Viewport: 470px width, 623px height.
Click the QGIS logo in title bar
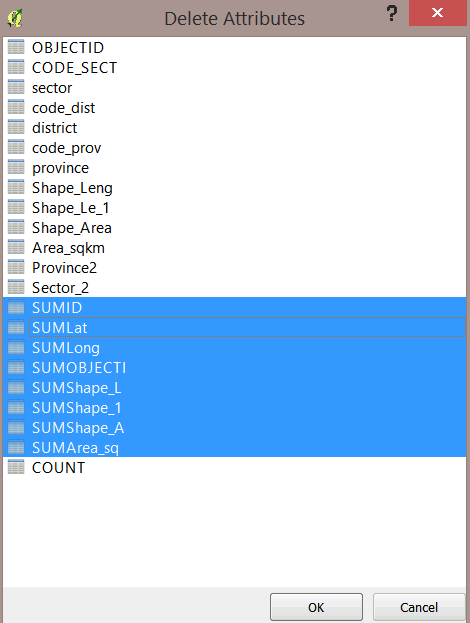tap(15, 18)
